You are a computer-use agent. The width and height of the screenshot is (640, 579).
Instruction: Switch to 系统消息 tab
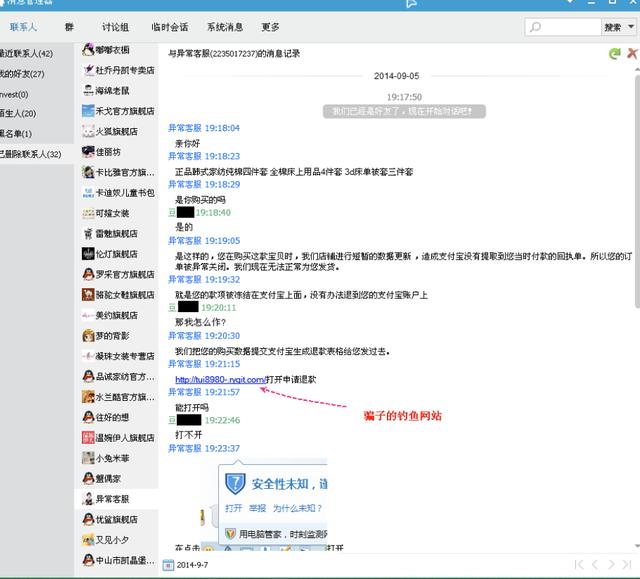[x=225, y=27]
